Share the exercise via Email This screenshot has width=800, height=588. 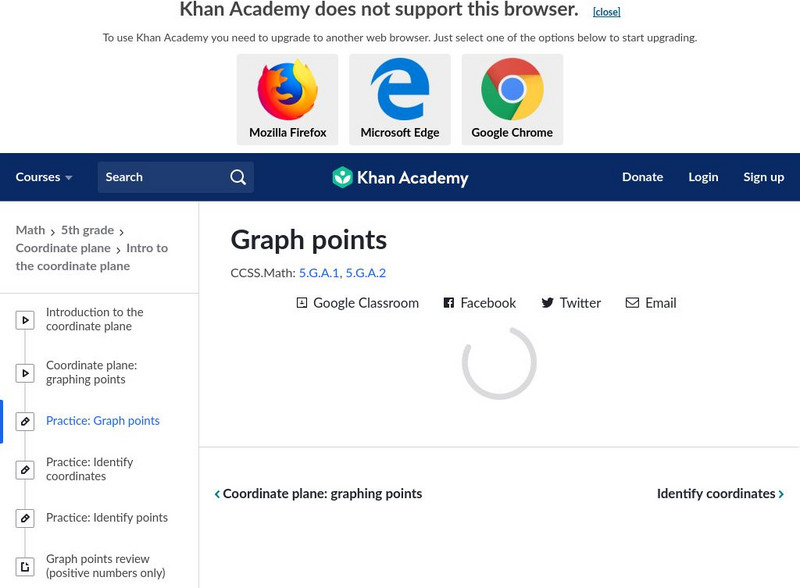pyautogui.click(x=651, y=303)
